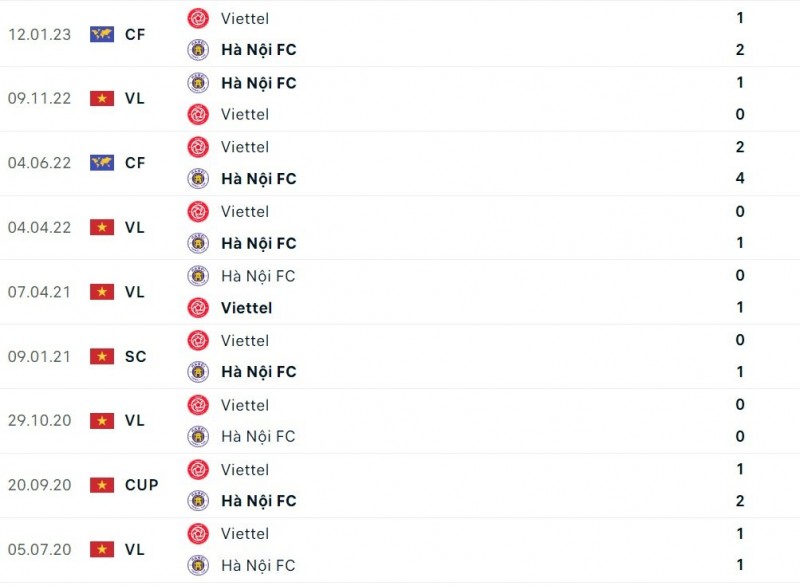Click the Hà Nội FC crest in the 09.11.22 match
Image resolution: width=800 pixels, height=586 pixels.
pyautogui.click(x=198, y=83)
